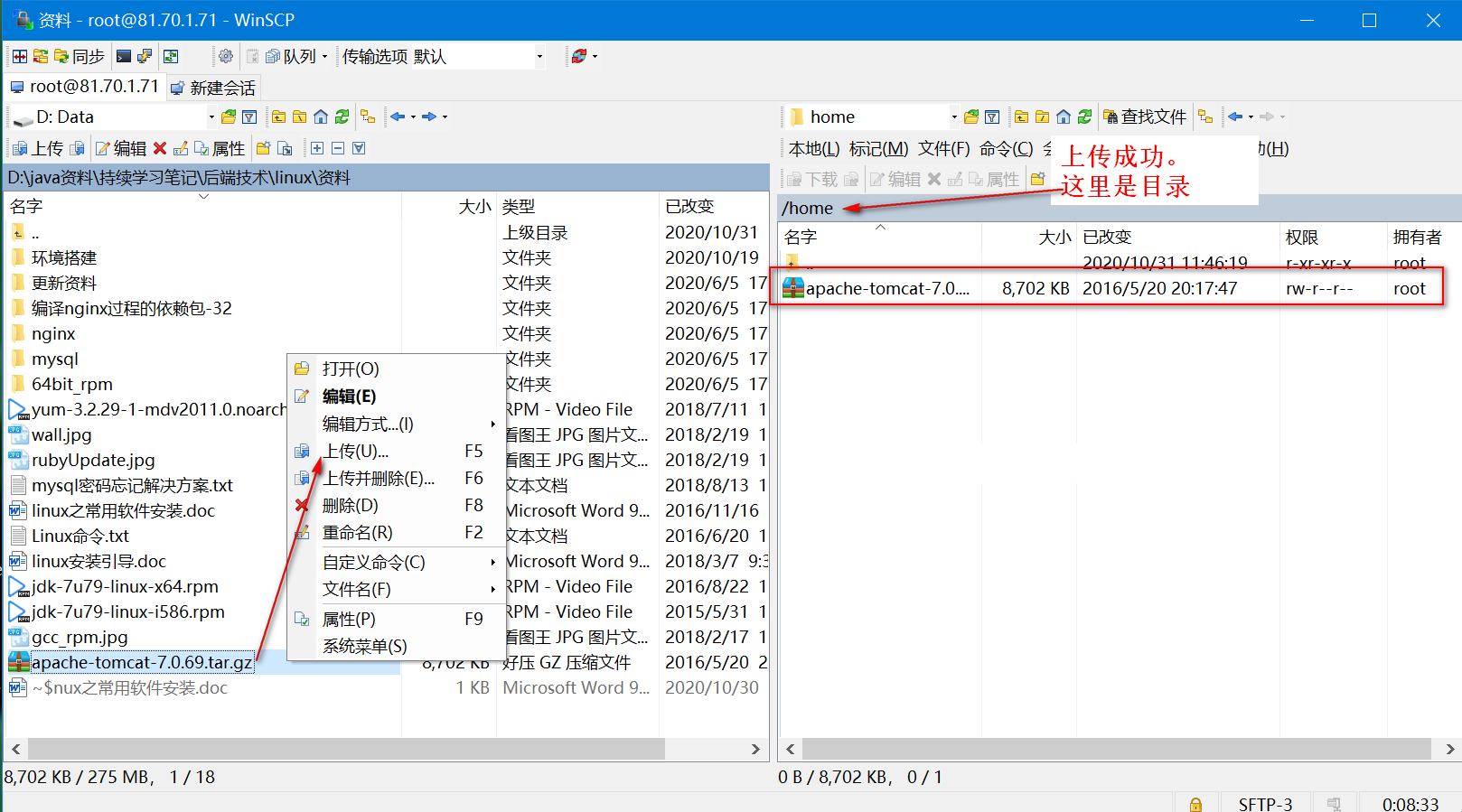The image size is (1462, 812).
Task: Click the local red delete X icon
Action: tap(160, 148)
